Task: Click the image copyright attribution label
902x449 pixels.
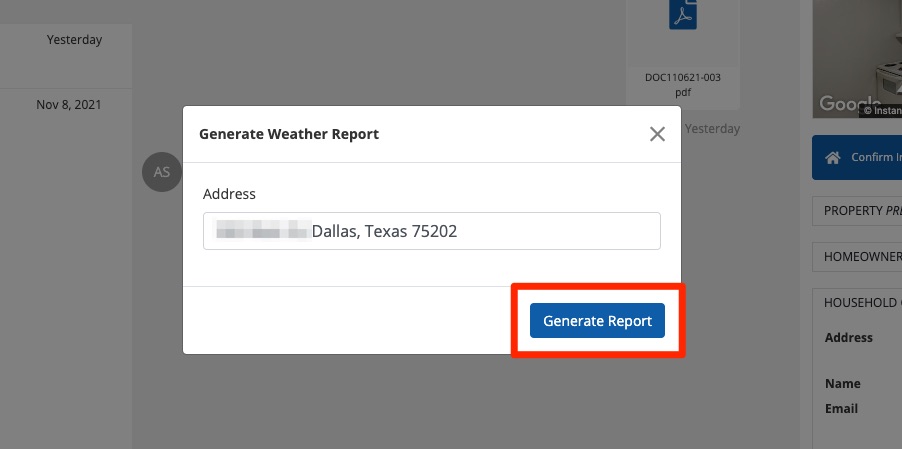Action: click(x=882, y=110)
